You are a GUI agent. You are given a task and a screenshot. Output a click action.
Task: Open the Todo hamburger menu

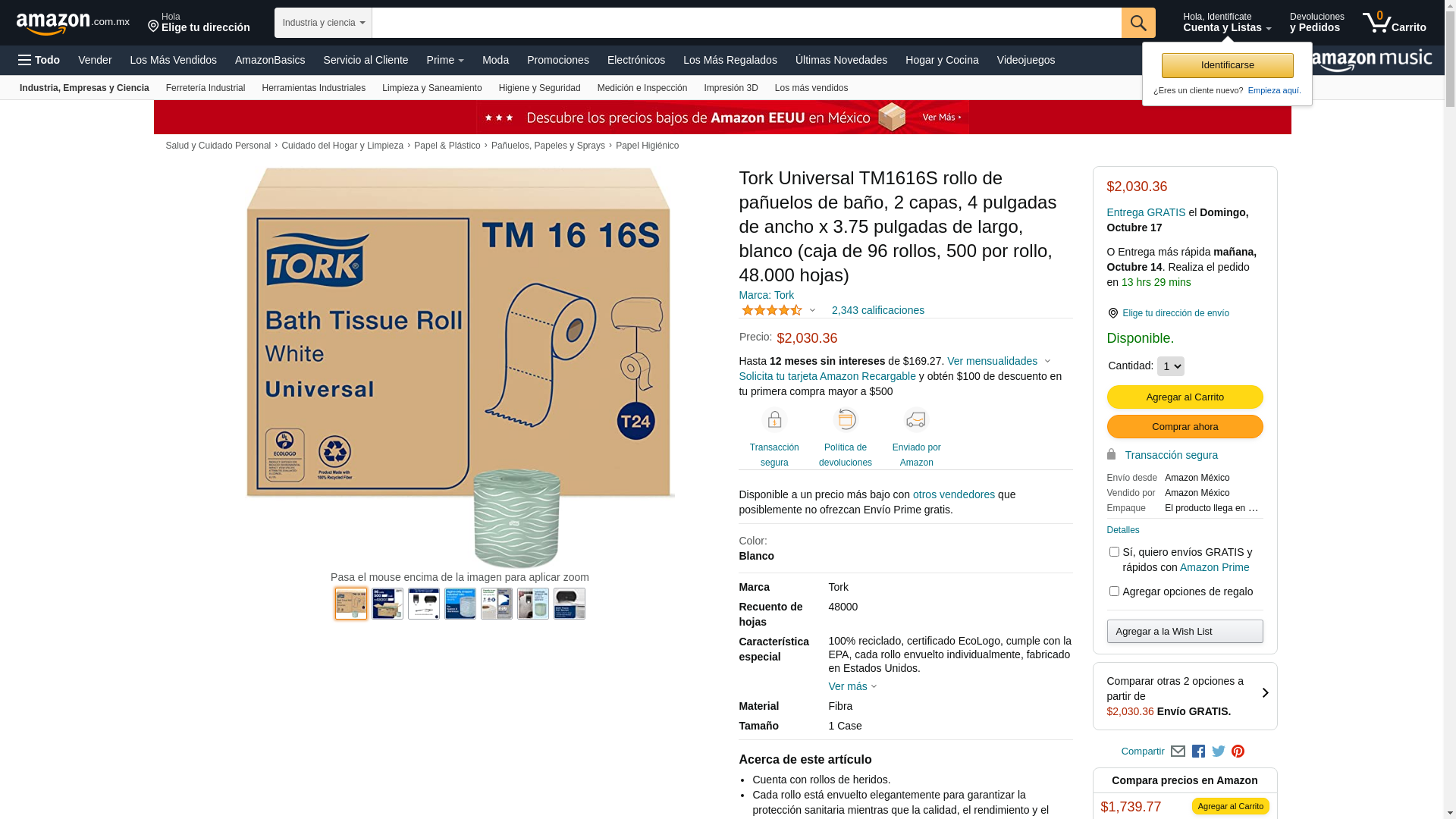pos(39,60)
